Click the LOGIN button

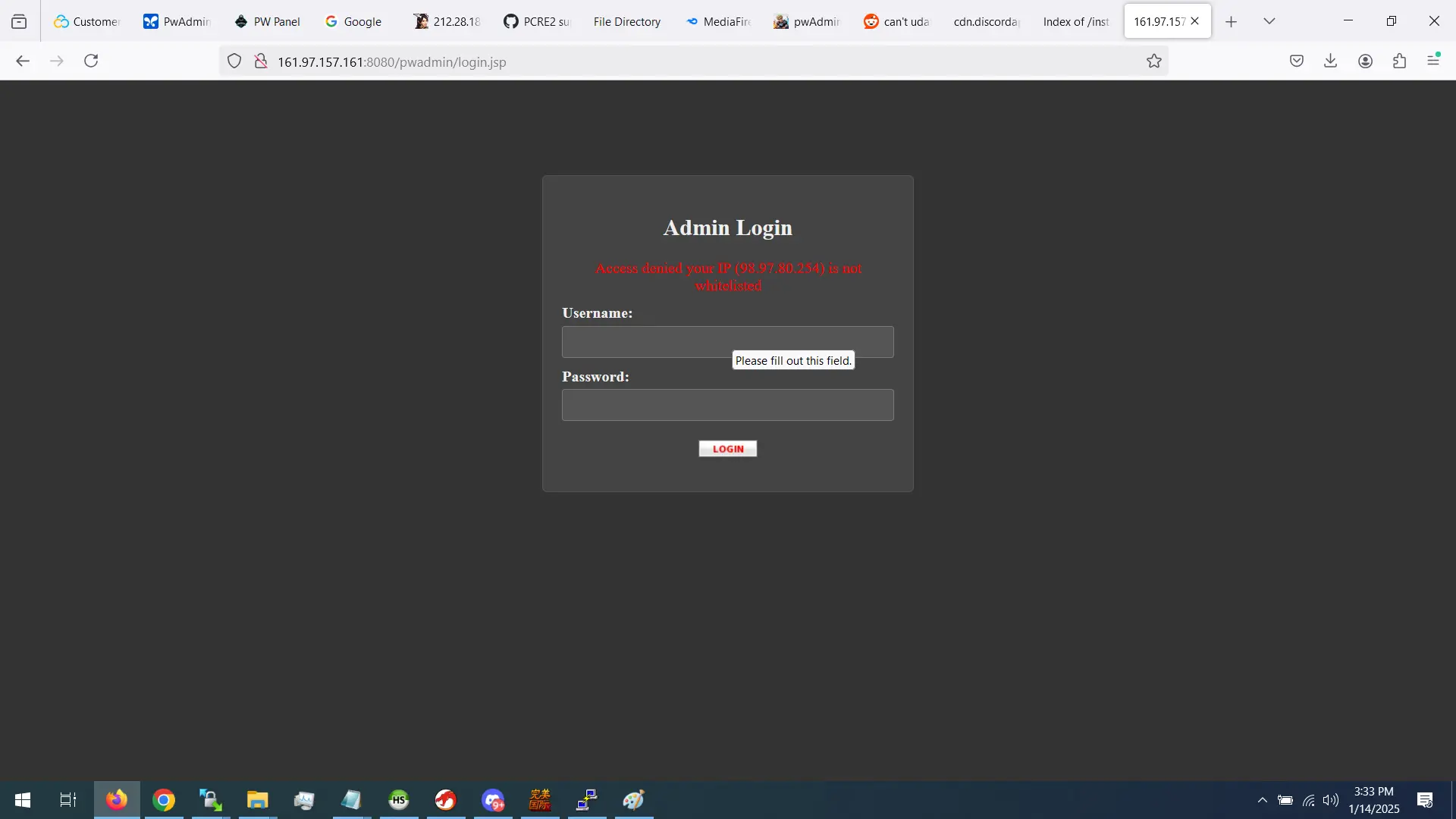728,449
